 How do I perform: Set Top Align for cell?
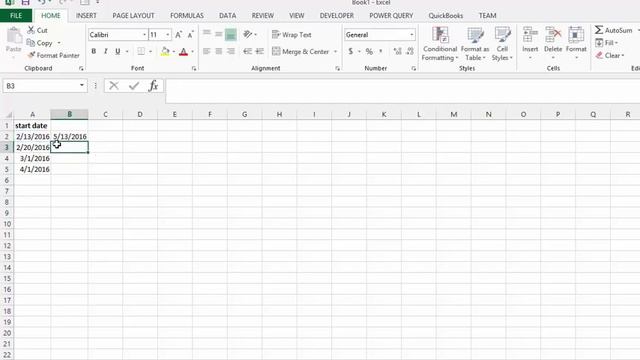pyautogui.click(x=207, y=34)
